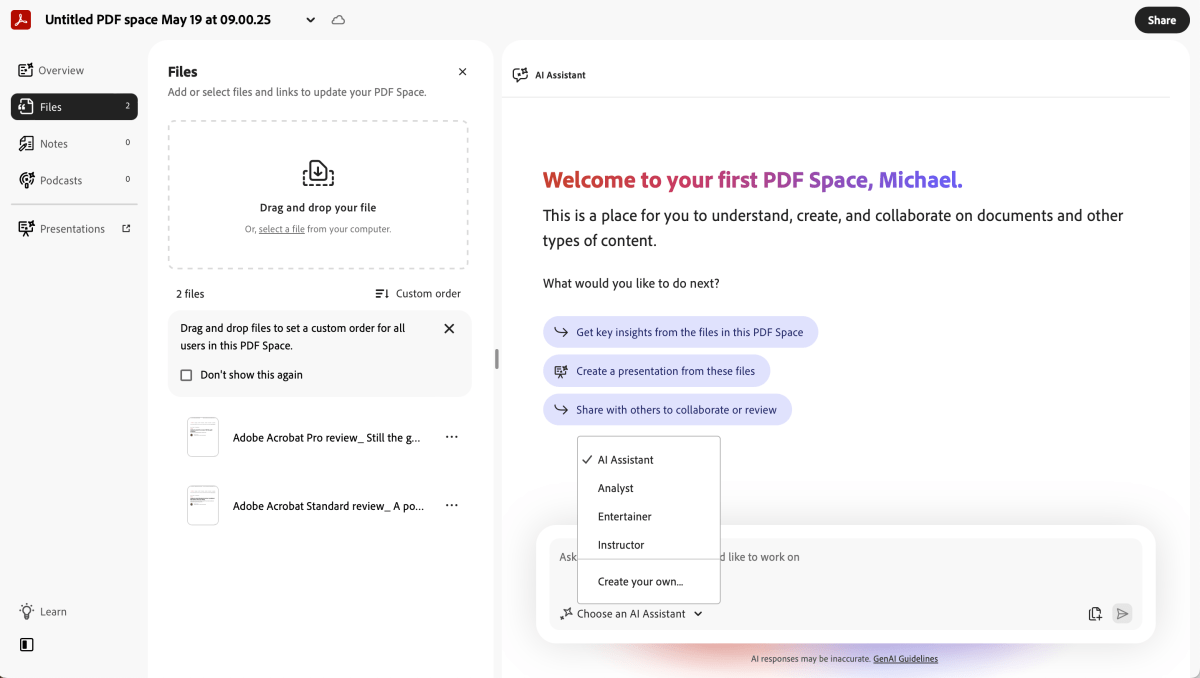Click the 'Choose an AI Assistant' dropdown
This screenshot has width=1200, height=678.
[x=632, y=614]
